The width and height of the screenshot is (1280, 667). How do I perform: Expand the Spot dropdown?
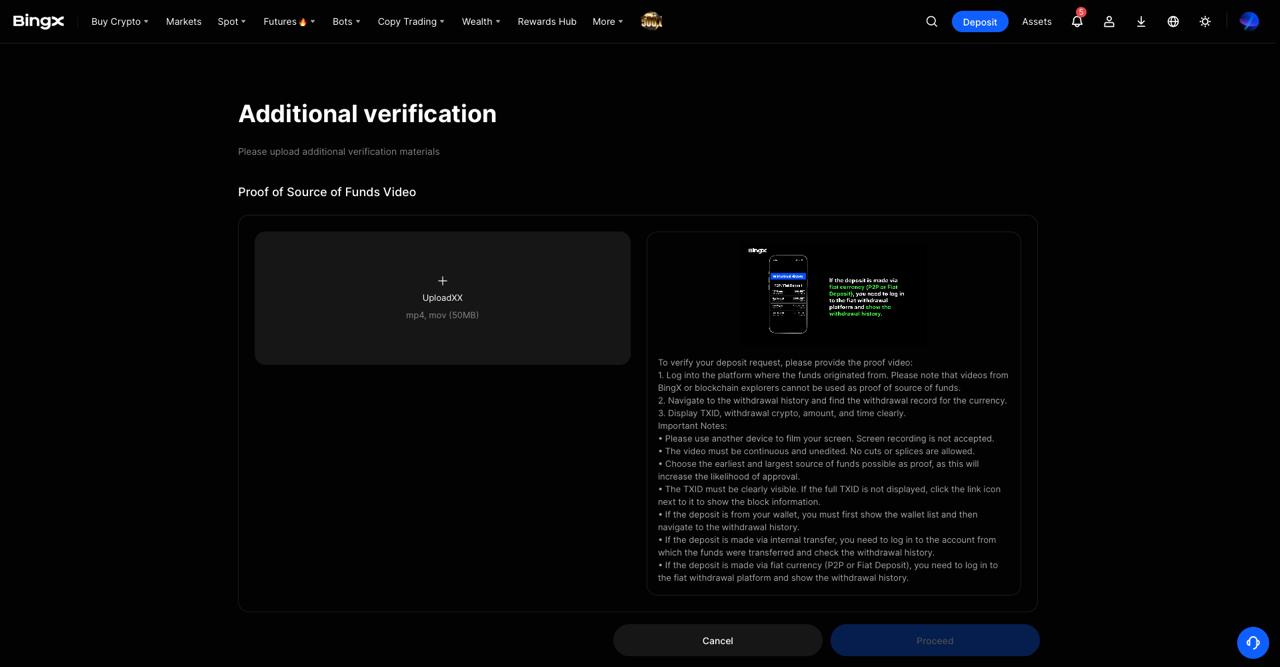[x=232, y=21]
